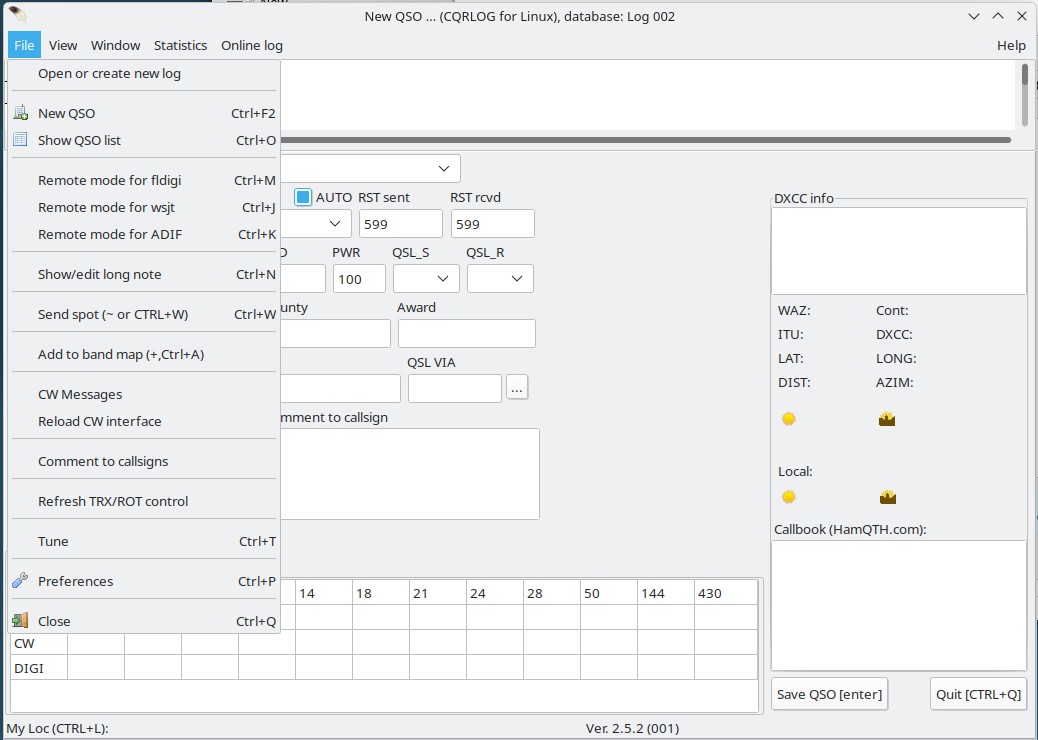
Task: Open the View menu
Action: pos(63,45)
